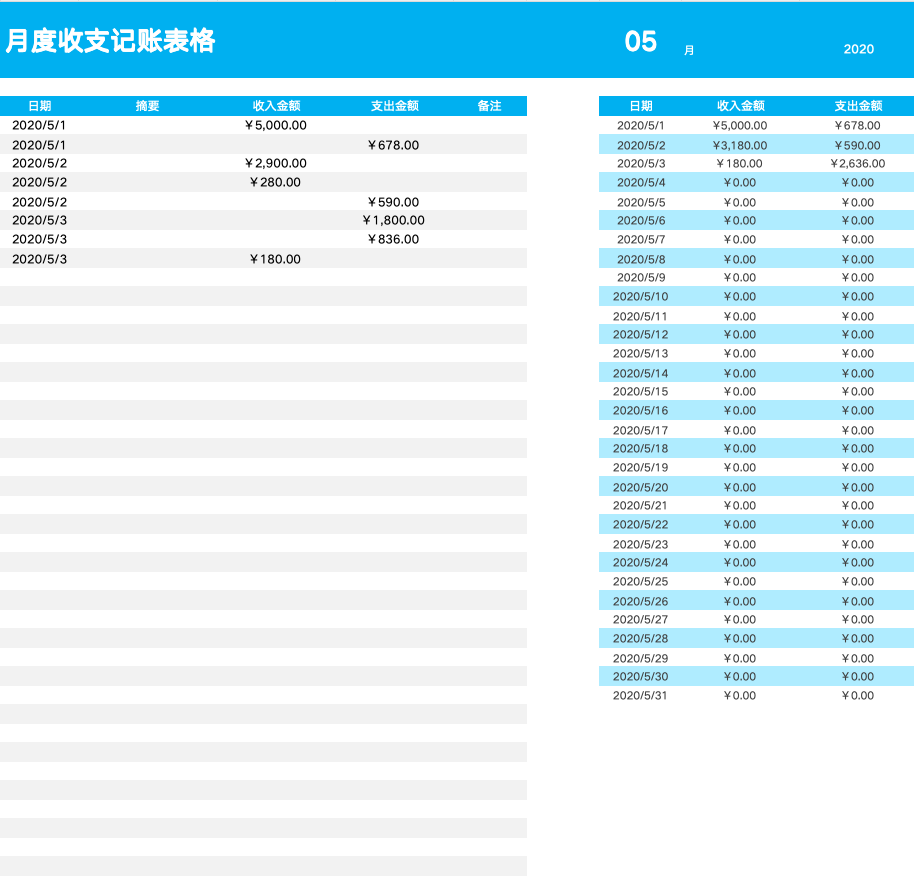This screenshot has width=914, height=887.
Task: Select summary date 2020/5/17
Action: click(x=641, y=431)
